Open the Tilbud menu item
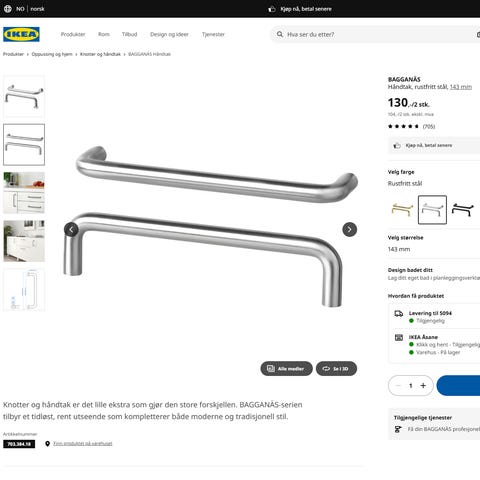Image resolution: width=480 pixels, height=480 pixels. (x=129, y=34)
